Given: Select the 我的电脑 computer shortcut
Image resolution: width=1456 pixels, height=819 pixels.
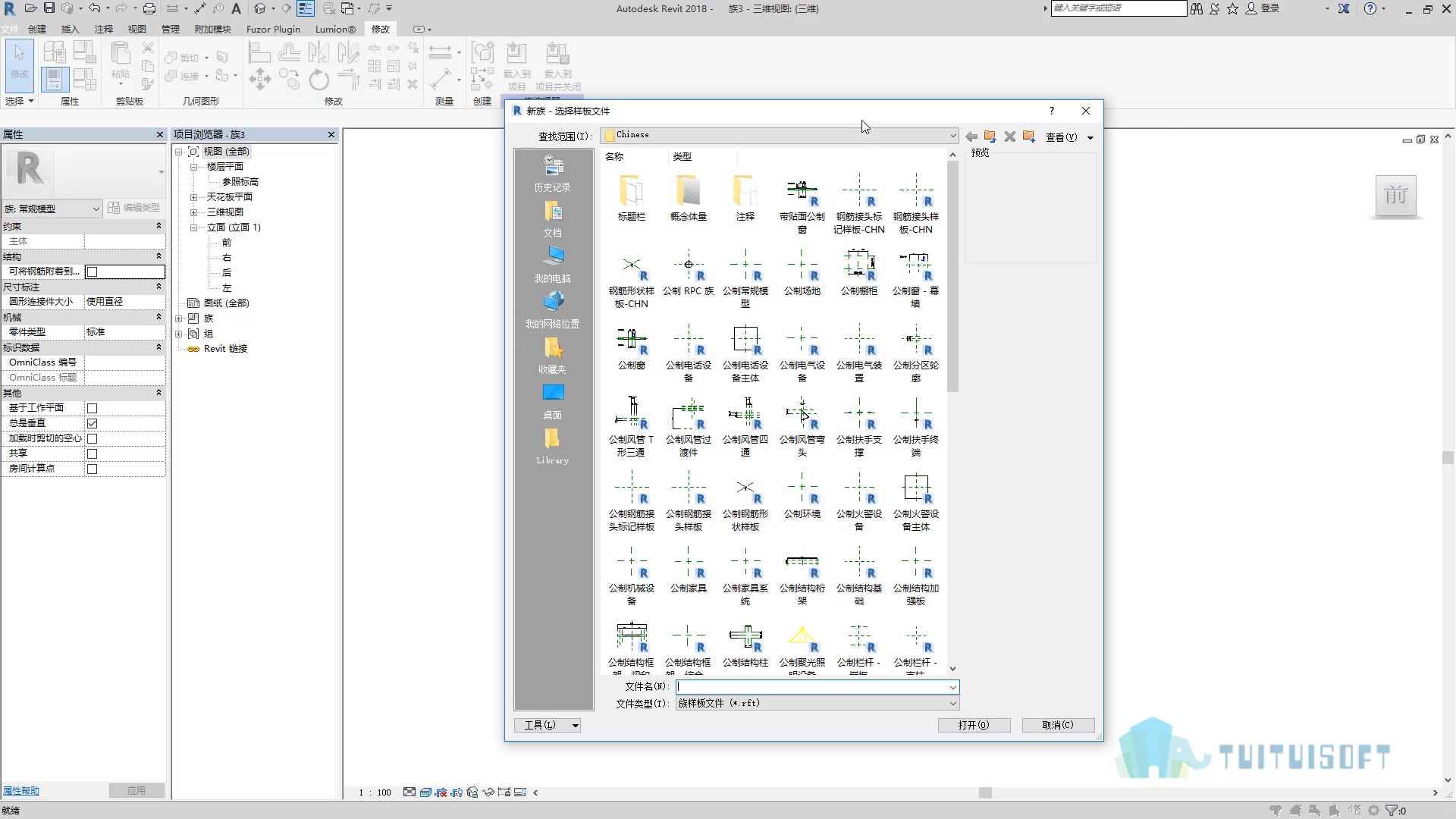Looking at the screenshot, I should click(553, 265).
